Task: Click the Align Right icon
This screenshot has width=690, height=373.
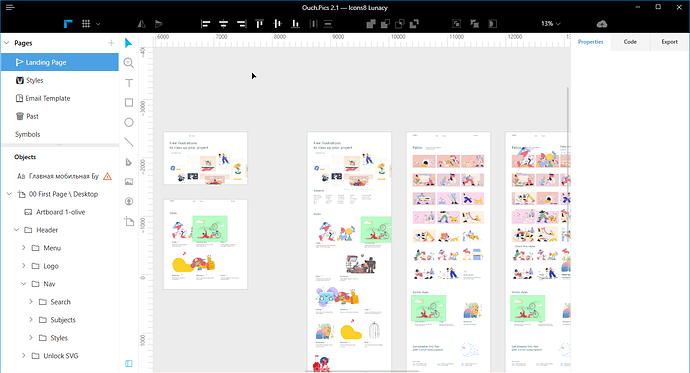Action: (x=241, y=24)
